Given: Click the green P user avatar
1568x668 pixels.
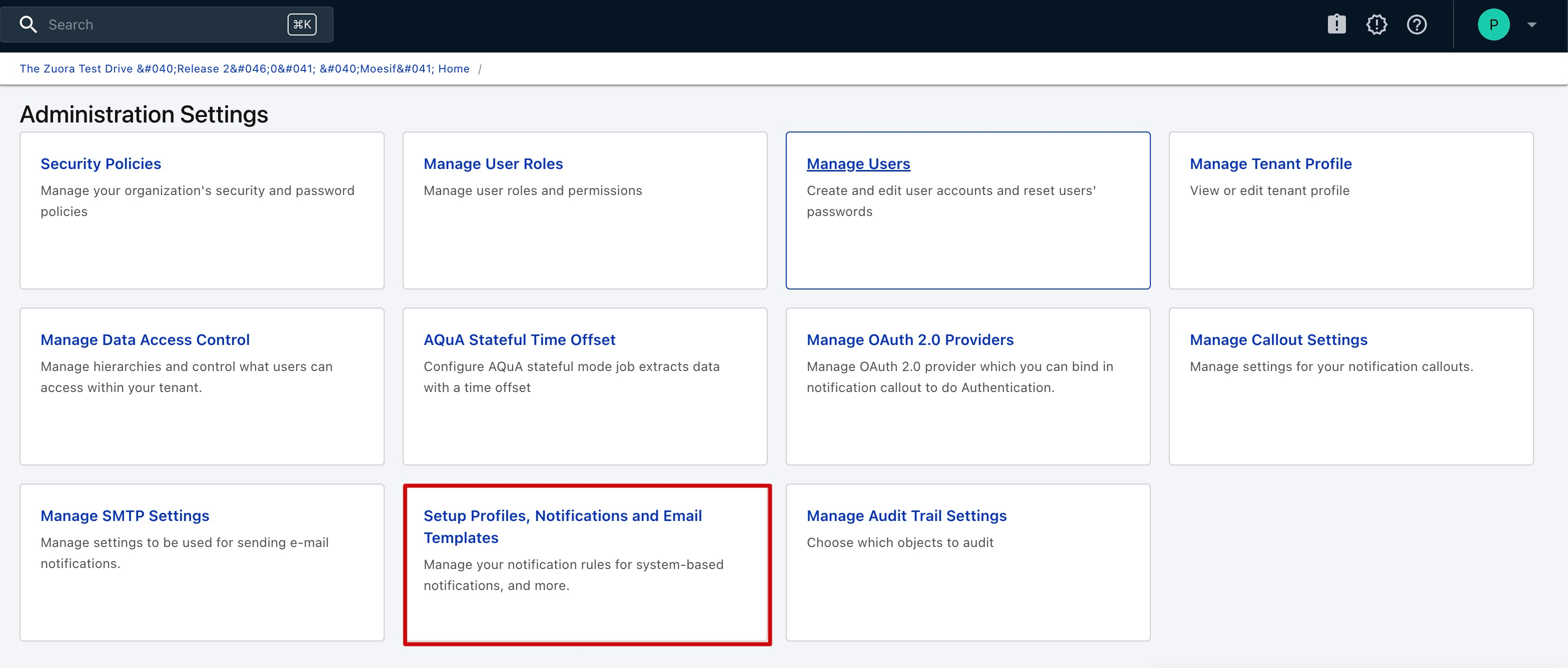Looking at the screenshot, I should (1493, 24).
